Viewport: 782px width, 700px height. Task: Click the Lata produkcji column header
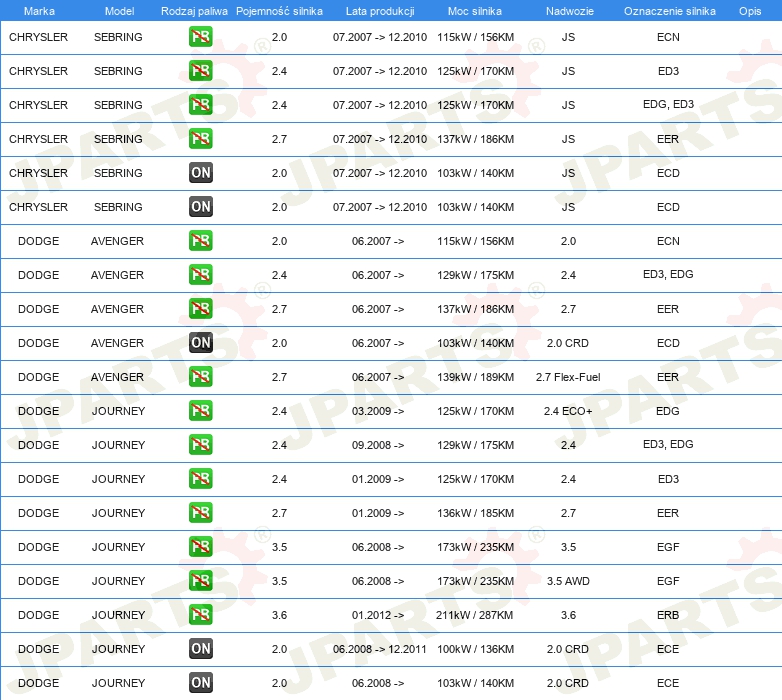(x=380, y=11)
